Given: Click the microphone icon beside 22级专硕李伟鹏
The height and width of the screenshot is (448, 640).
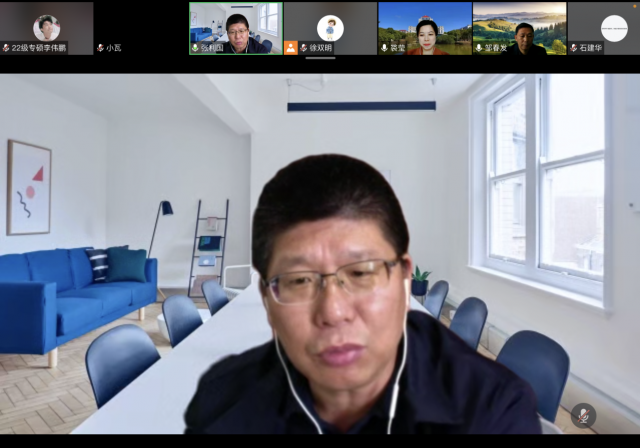Looking at the screenshot, I should [6, 48].
